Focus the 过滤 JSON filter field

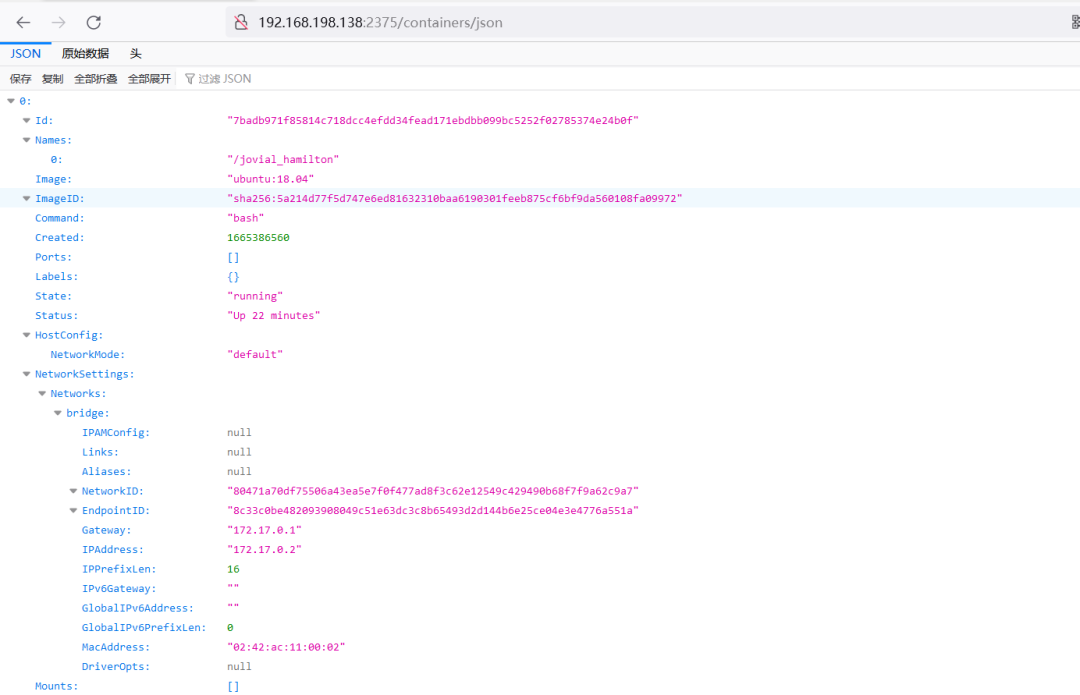pyautogui.click(x=225, y=79)
